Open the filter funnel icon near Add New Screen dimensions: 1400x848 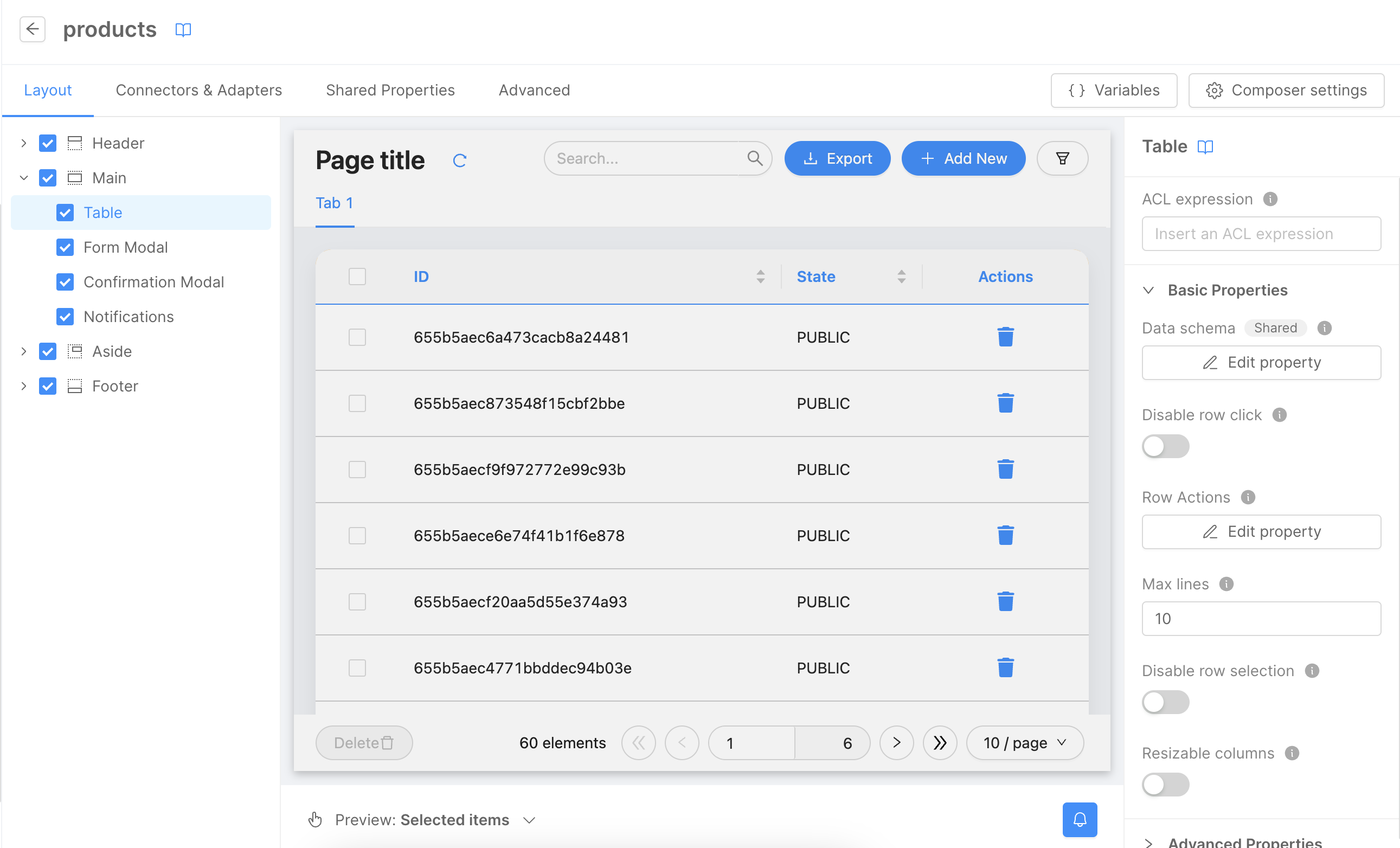(1062, 158)
